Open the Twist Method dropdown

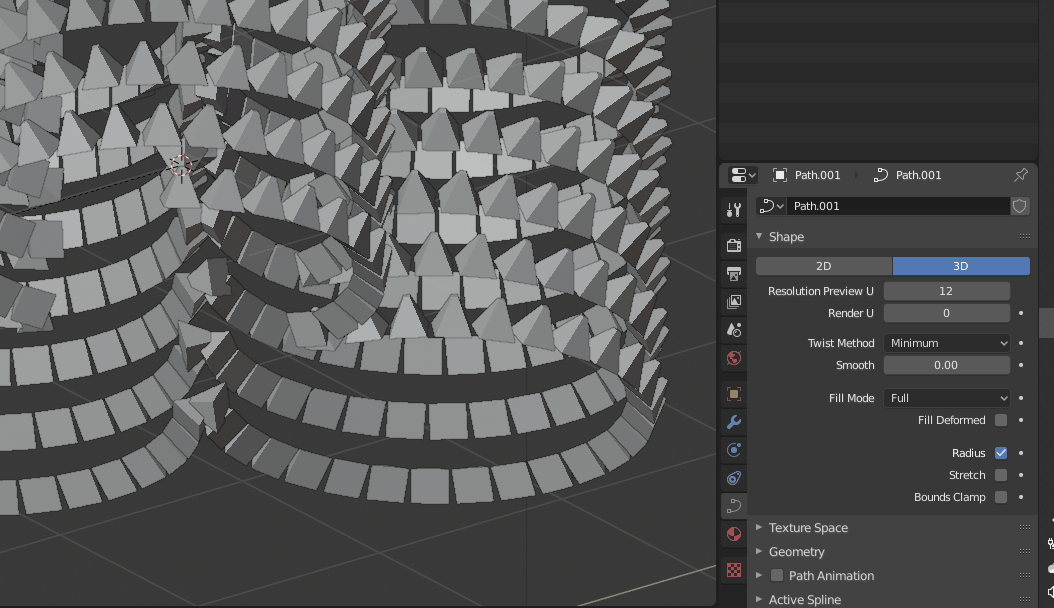(x=946, y=343)
